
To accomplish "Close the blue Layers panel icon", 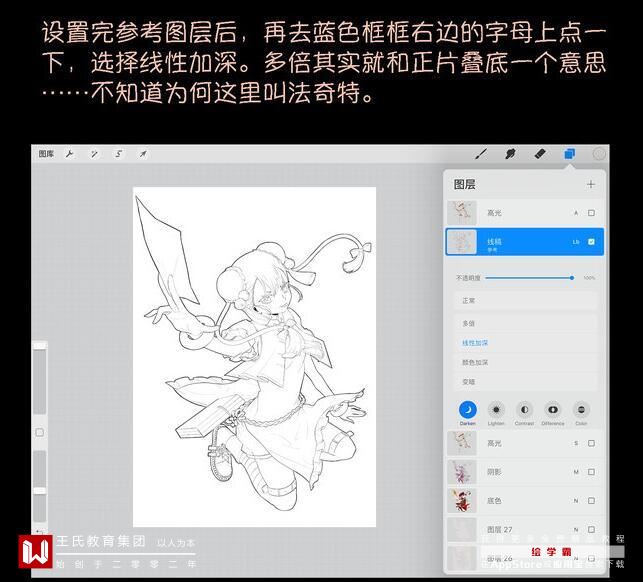I will click(x=570, y=154).
